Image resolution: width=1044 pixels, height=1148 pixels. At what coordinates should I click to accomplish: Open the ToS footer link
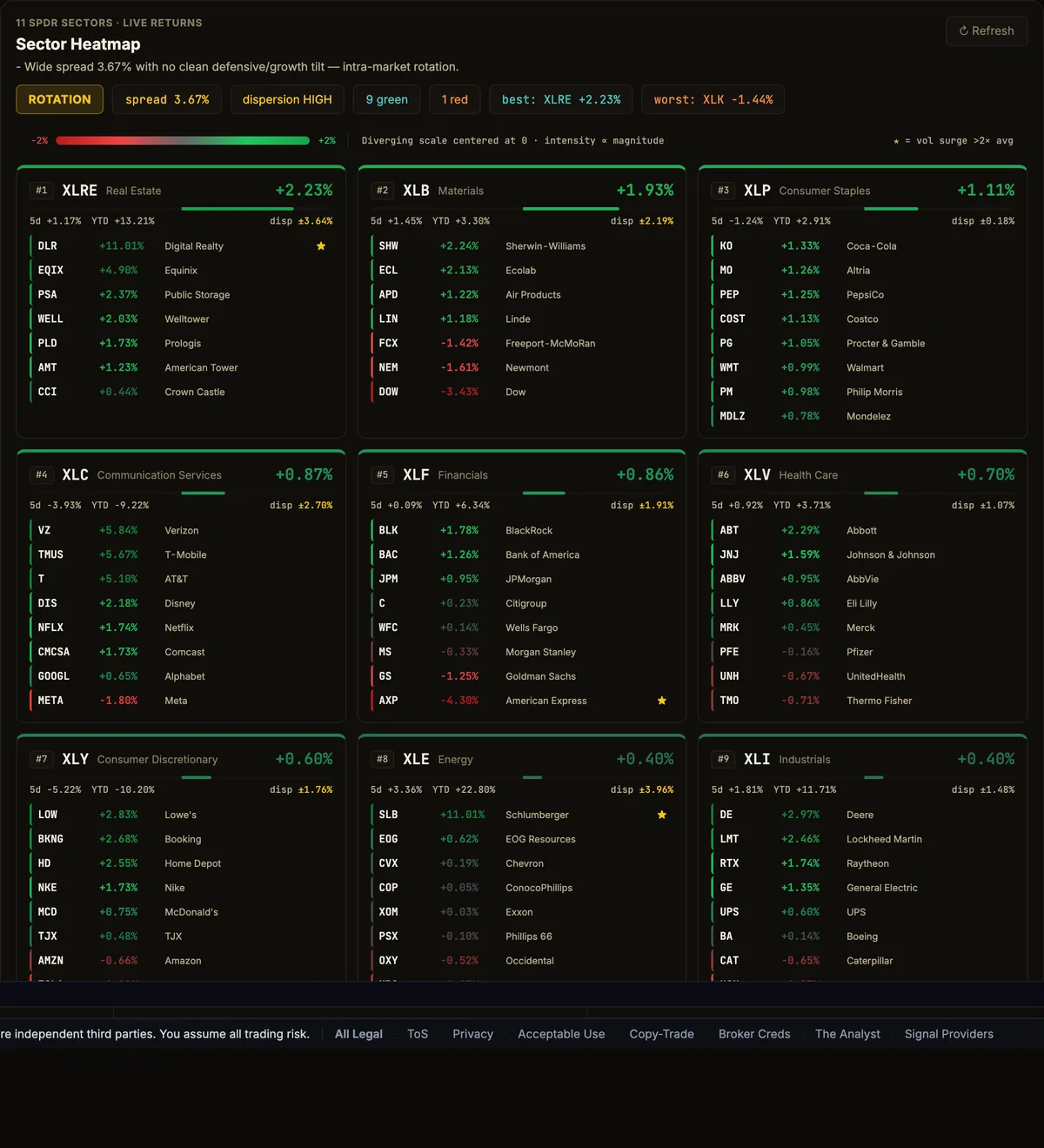(418, 1034)
